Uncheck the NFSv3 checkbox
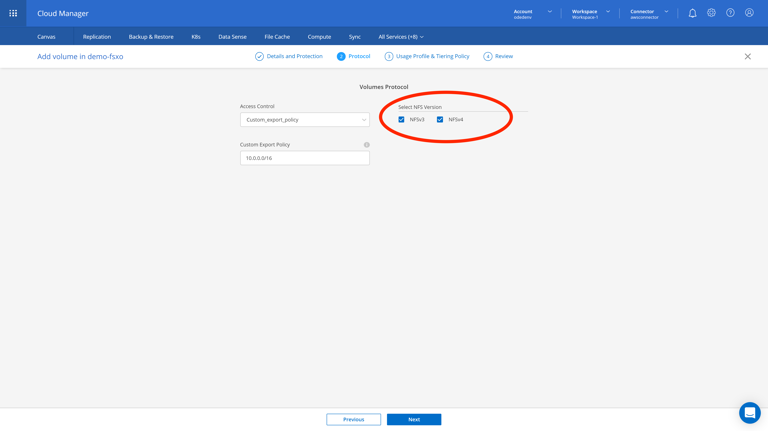The image size is (768, 431). 402,120
